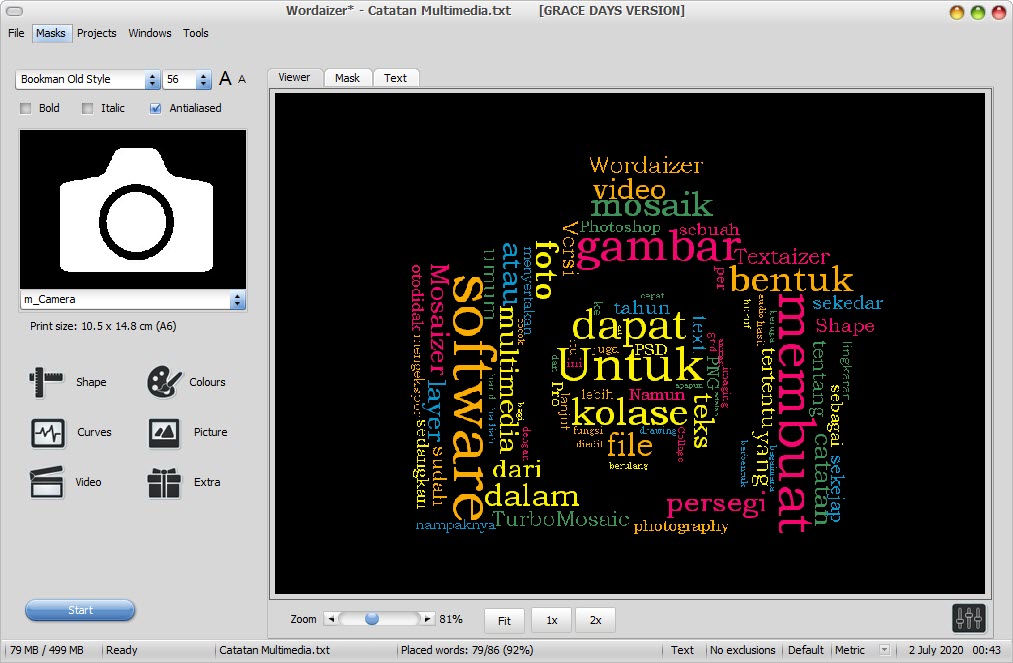1013x663 pixels.
Task: Click the Default status bar entry
Action: [x=806, y=650]
